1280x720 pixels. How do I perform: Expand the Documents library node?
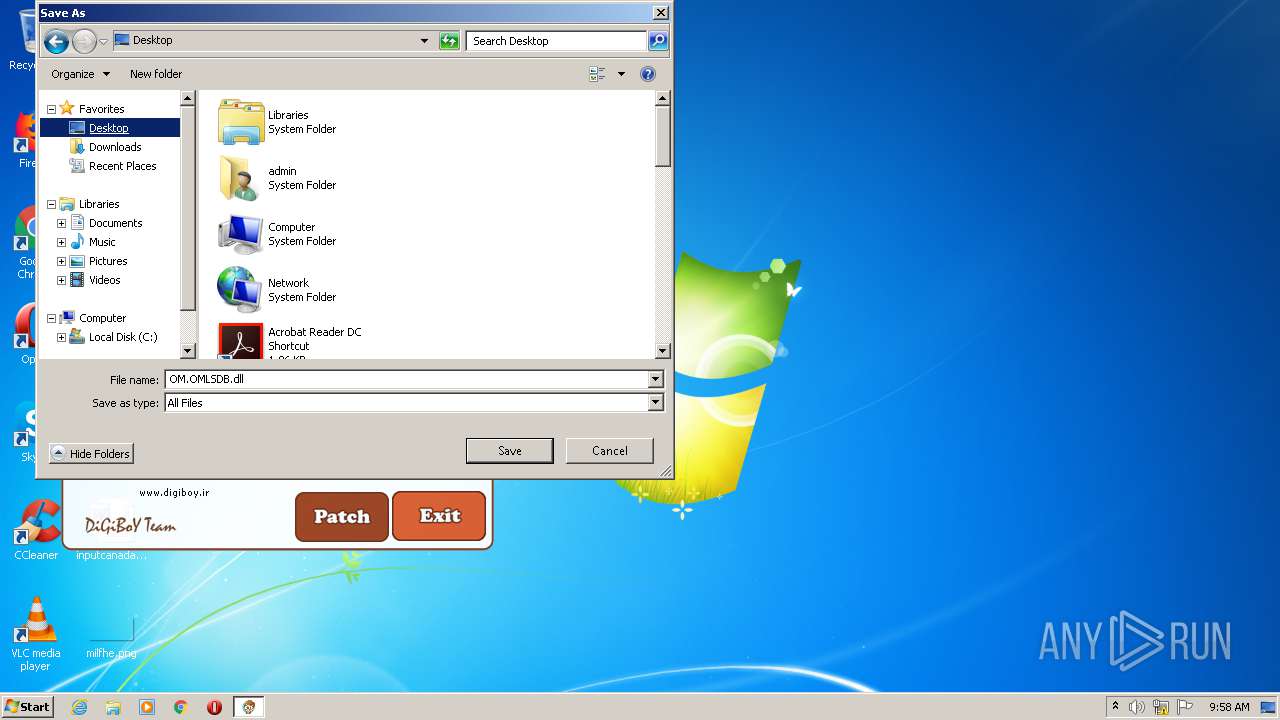coord(61,223)
